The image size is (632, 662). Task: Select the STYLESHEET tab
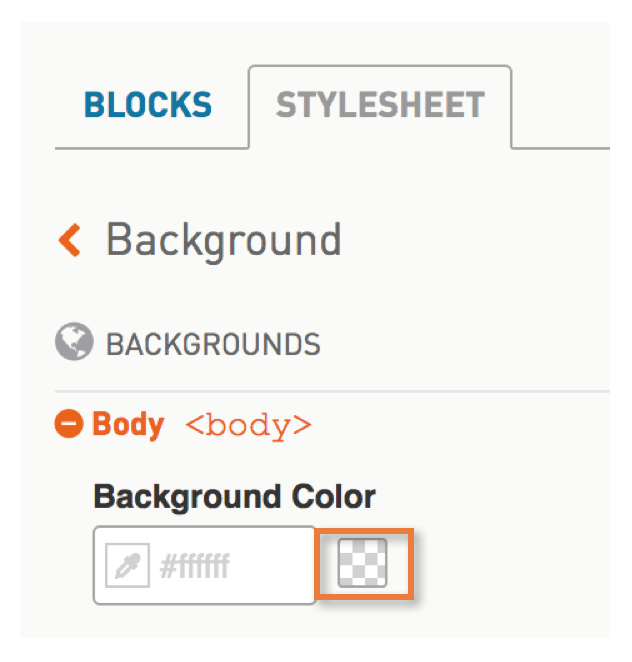click(380, 106)
